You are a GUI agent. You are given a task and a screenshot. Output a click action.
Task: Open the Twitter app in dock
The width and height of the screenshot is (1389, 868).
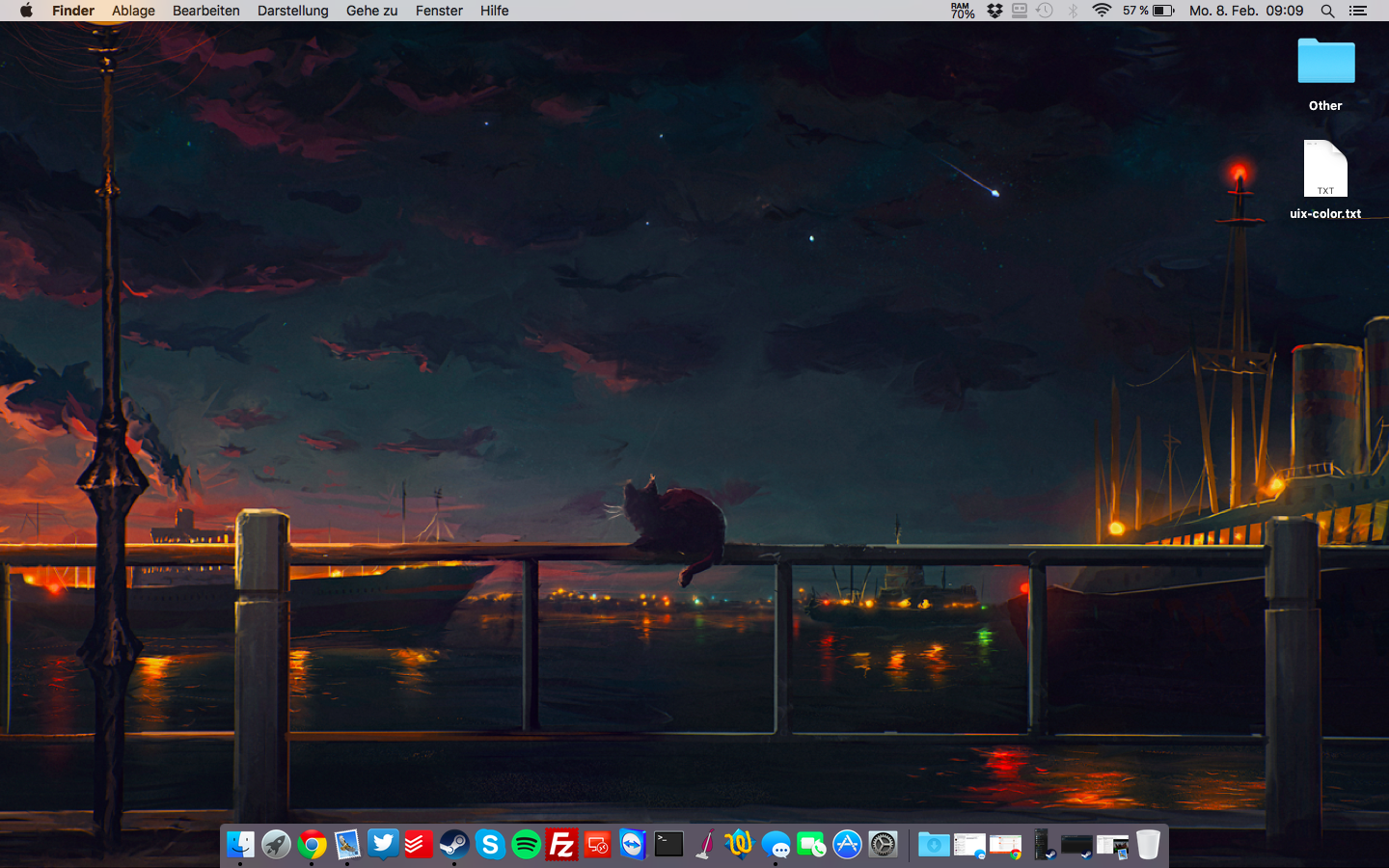[x=383, y=845]
